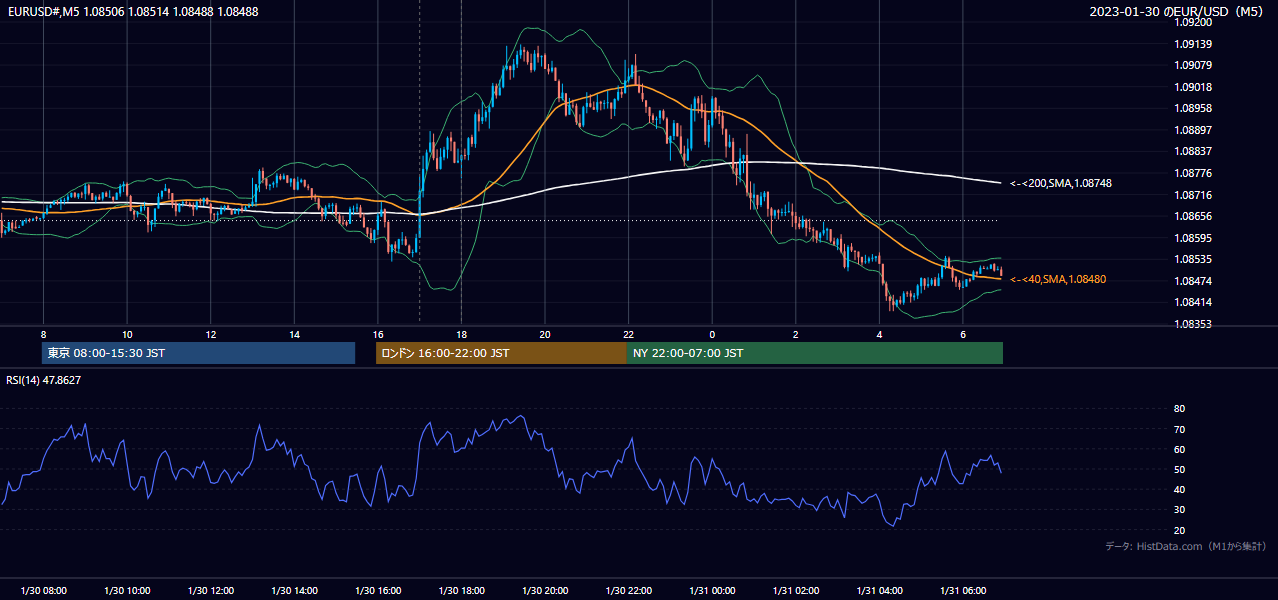Image resolution: width=1278 pixels, height=600 pixels.
Task: Click bottom date label 1/30 20:00
Action: tap(544, 591)
